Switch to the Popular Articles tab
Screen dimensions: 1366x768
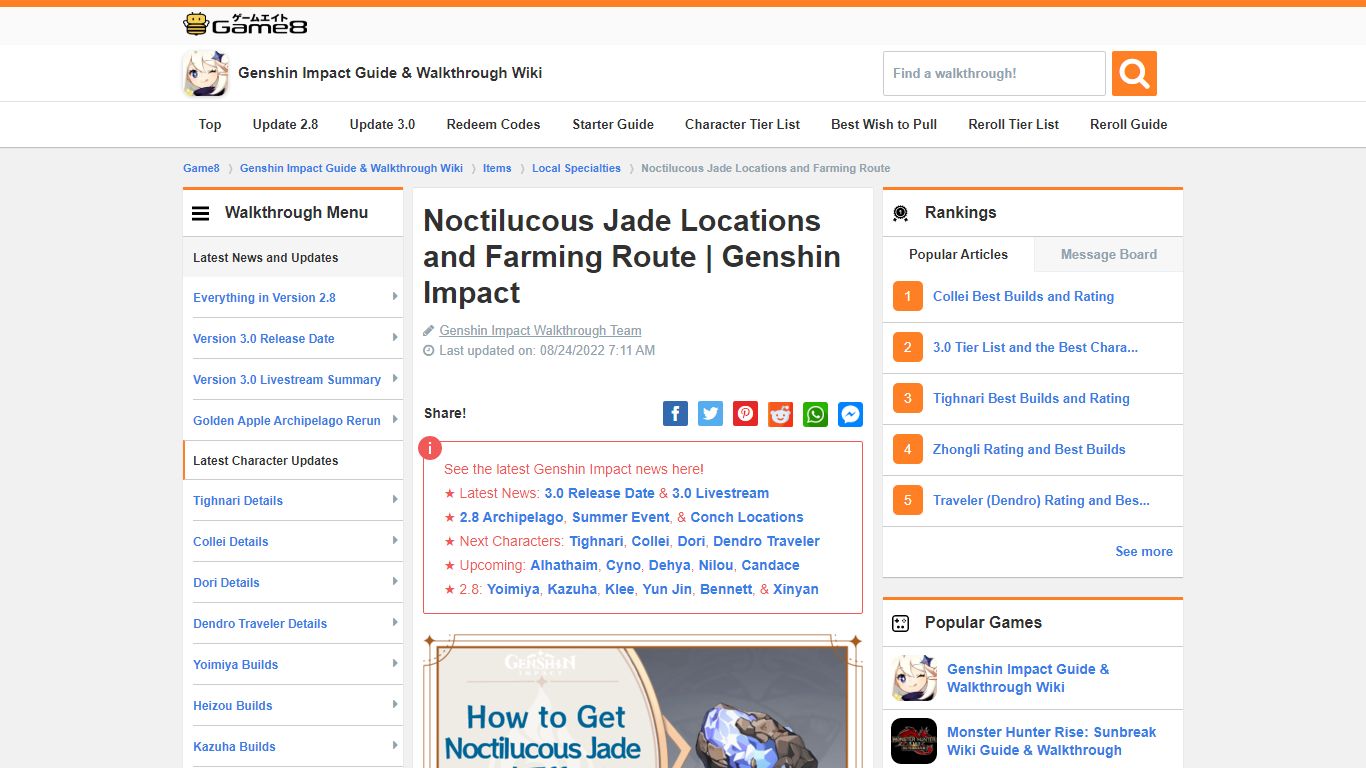pyautogui.click(x=958, y=254)
